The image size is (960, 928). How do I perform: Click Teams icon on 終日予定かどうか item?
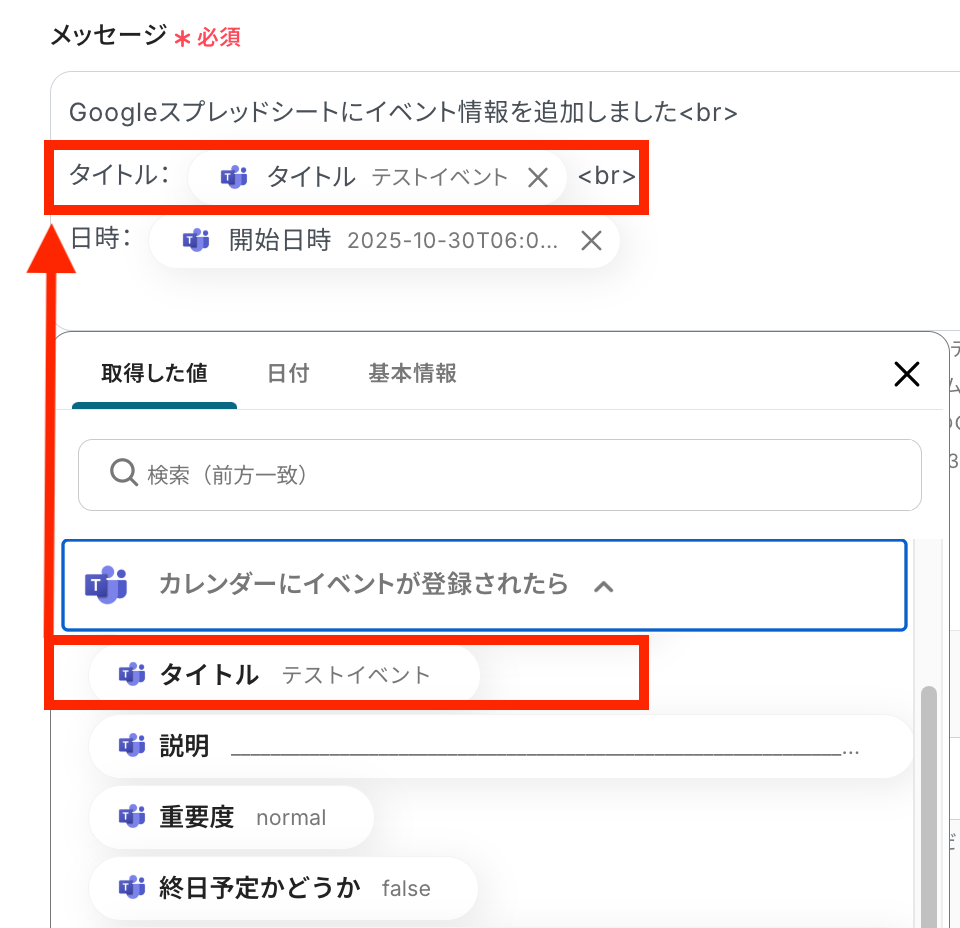point(132,888)
